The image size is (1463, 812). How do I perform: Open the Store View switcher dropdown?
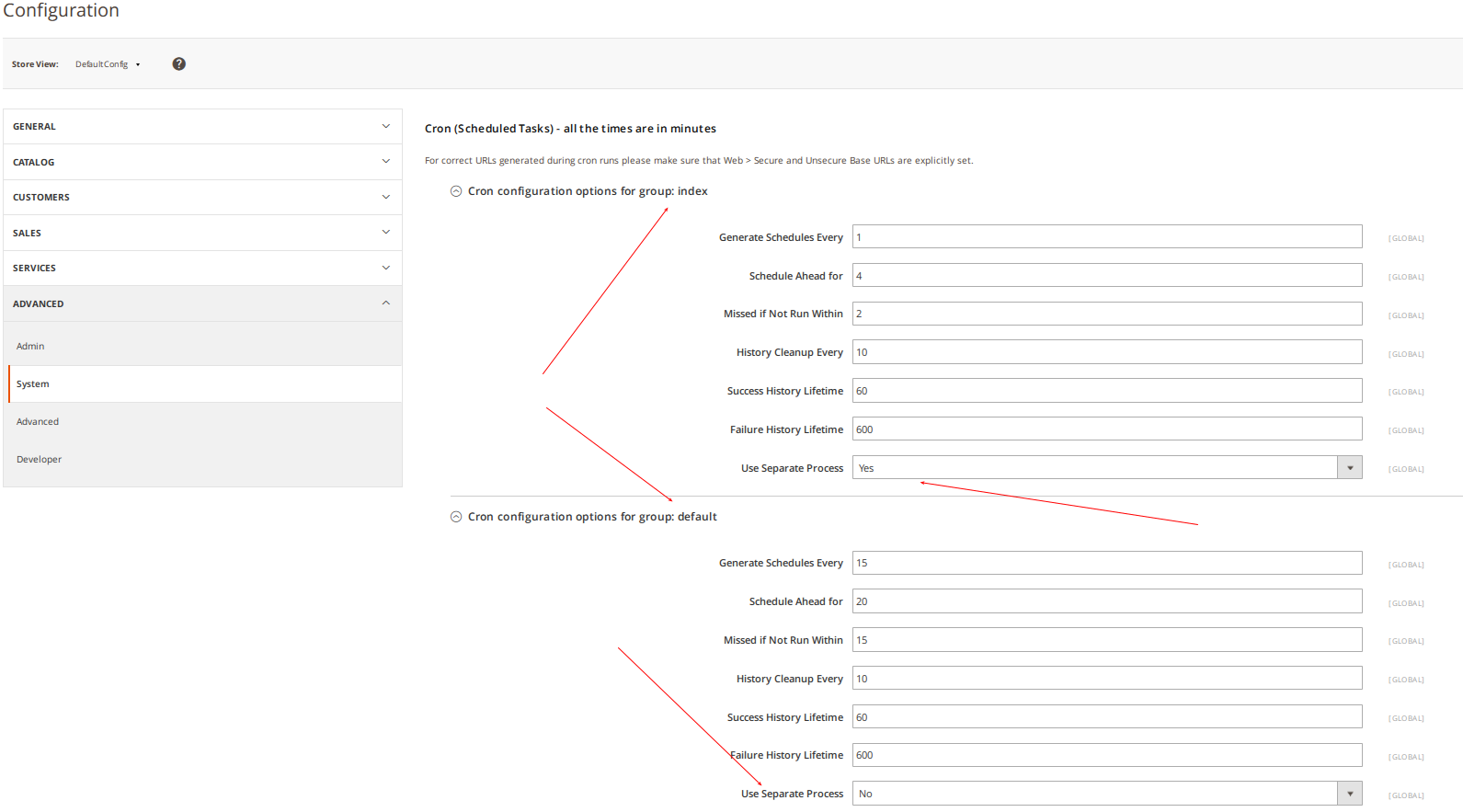pyautogui.click(x=108, y=64)
